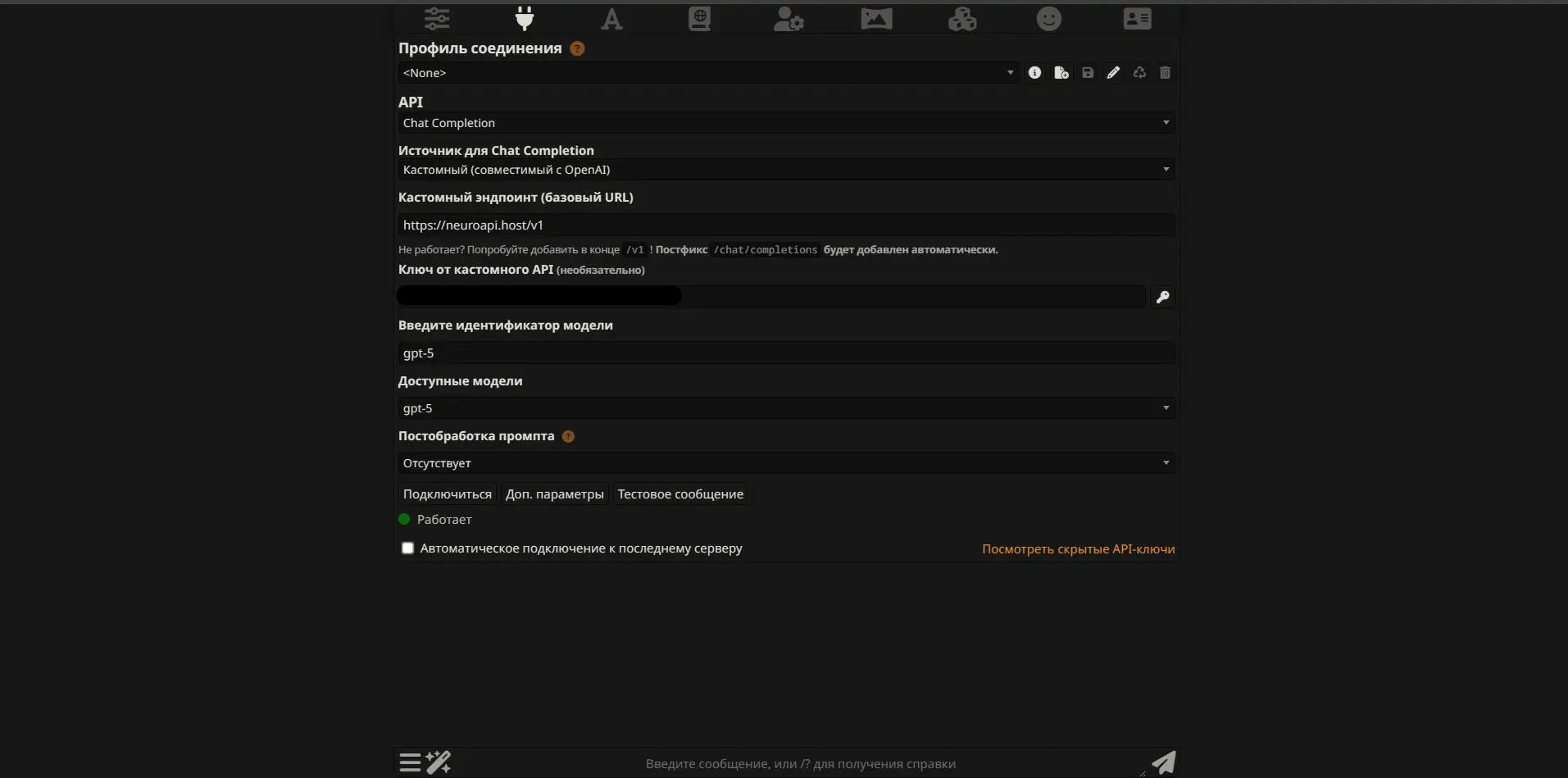Screen dimensions: 1568x778
Task: Click the key icon beside the API key field
Action: 1162,297
